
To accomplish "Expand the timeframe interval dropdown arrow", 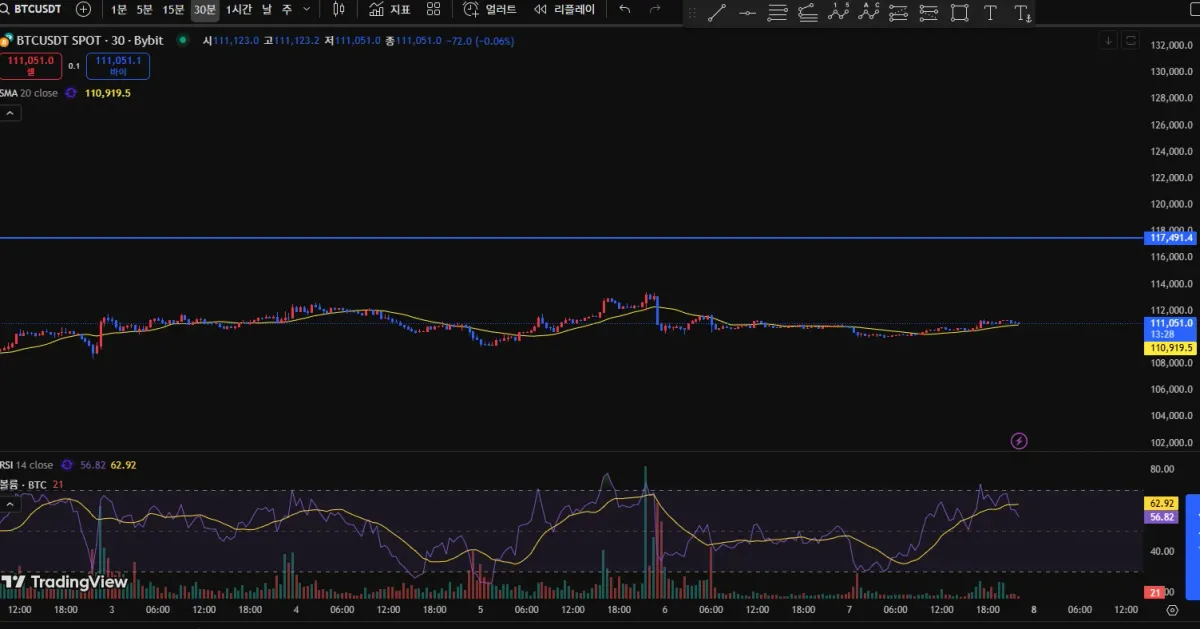I will pos(306,10).
